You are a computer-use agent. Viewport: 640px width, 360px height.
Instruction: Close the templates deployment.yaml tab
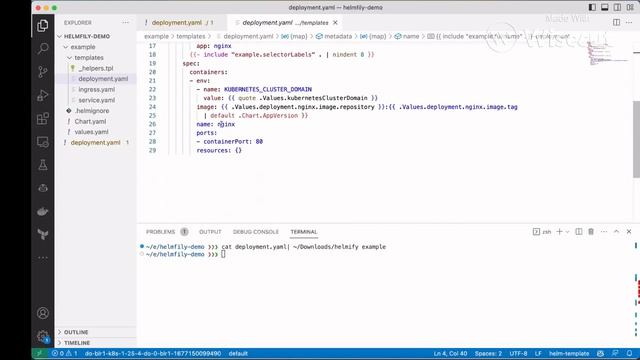[x=335, y=23]
